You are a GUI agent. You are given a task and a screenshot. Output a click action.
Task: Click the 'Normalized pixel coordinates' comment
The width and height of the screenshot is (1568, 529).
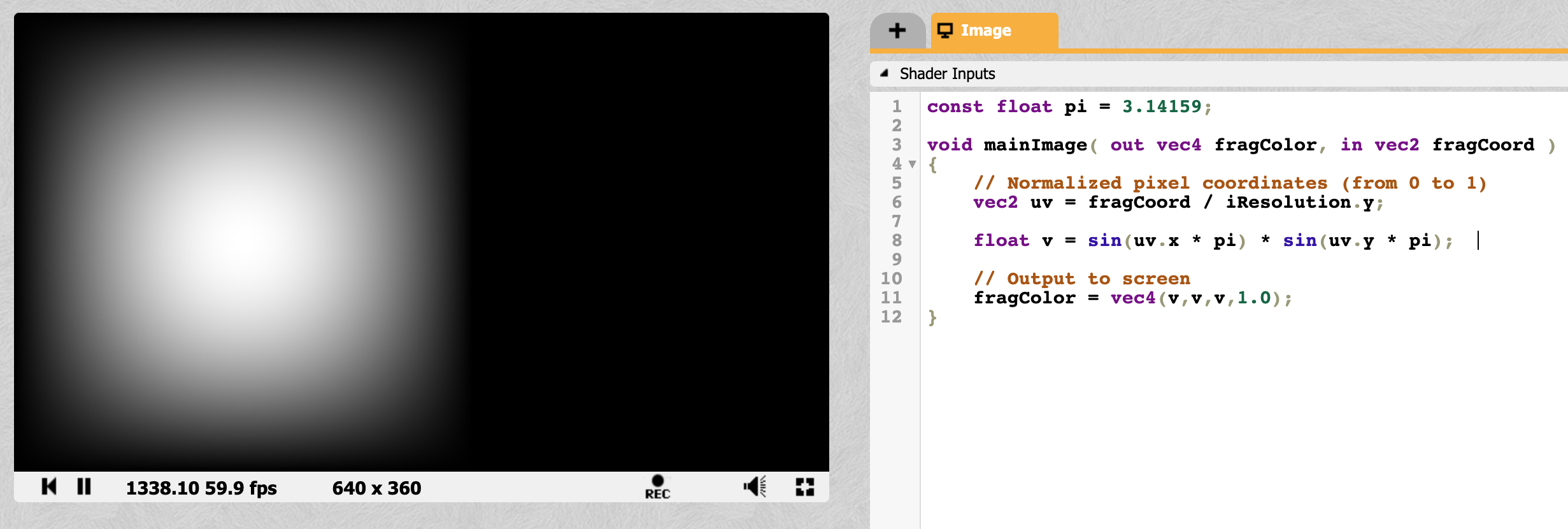click(x=1230, y=183)
